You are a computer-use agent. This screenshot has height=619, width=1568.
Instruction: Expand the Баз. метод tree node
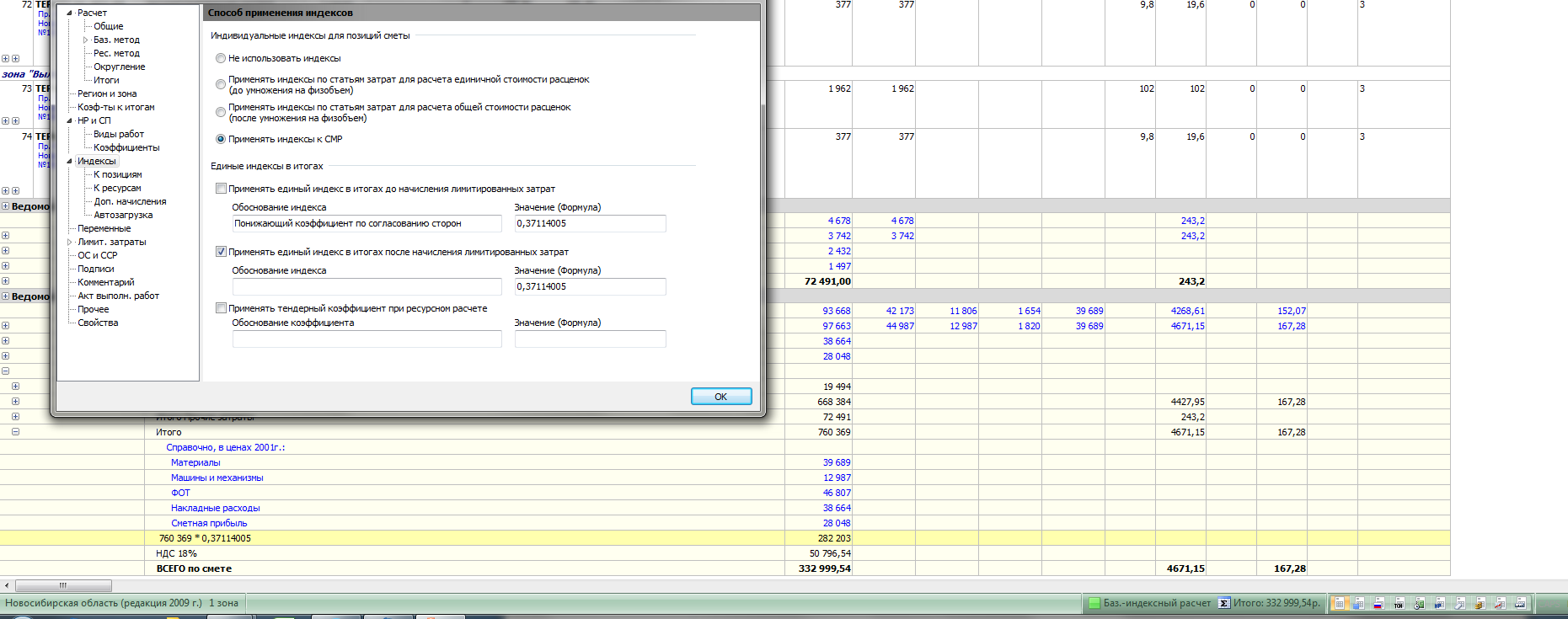pos(86,40)
